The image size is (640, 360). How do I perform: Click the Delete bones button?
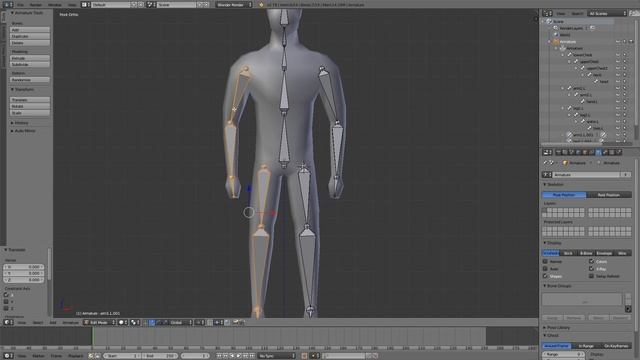(30, 43)
